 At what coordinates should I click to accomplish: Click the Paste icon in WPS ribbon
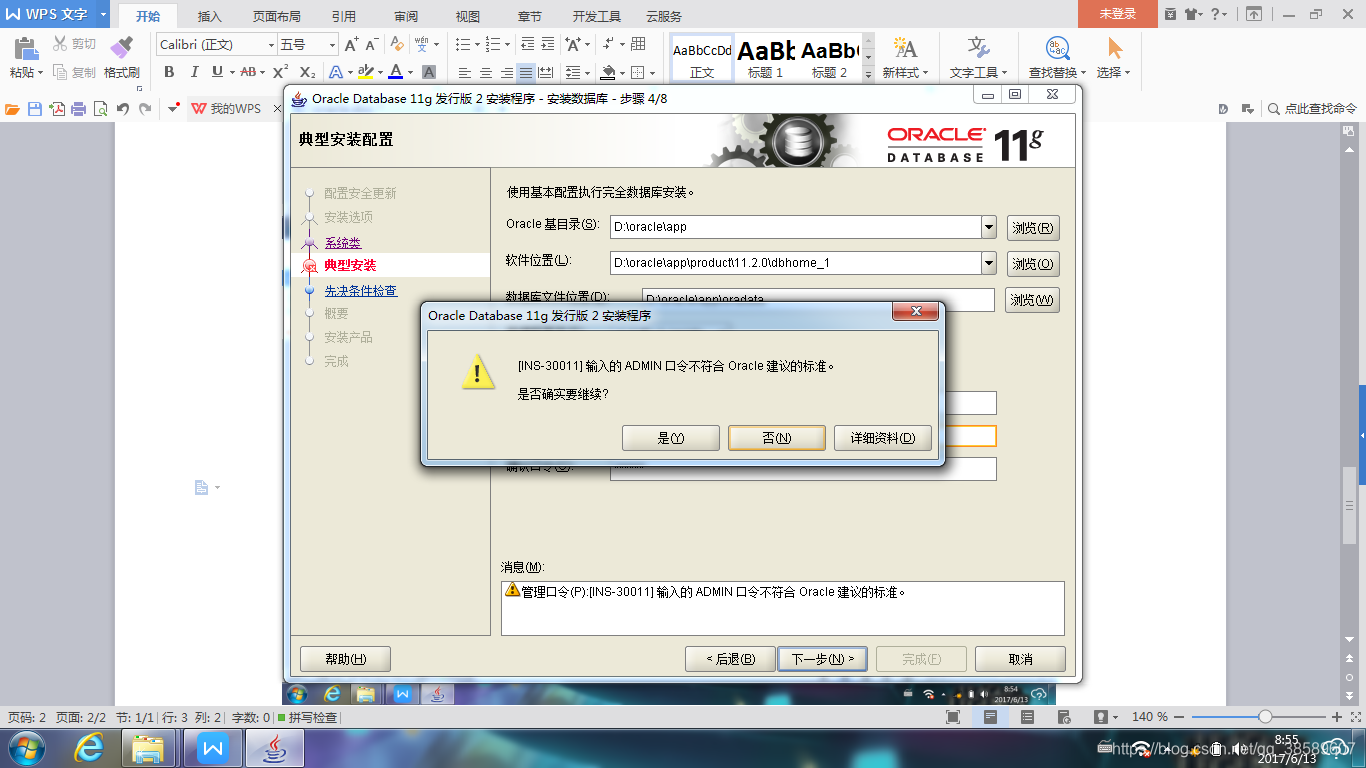[x=26, y=47]
